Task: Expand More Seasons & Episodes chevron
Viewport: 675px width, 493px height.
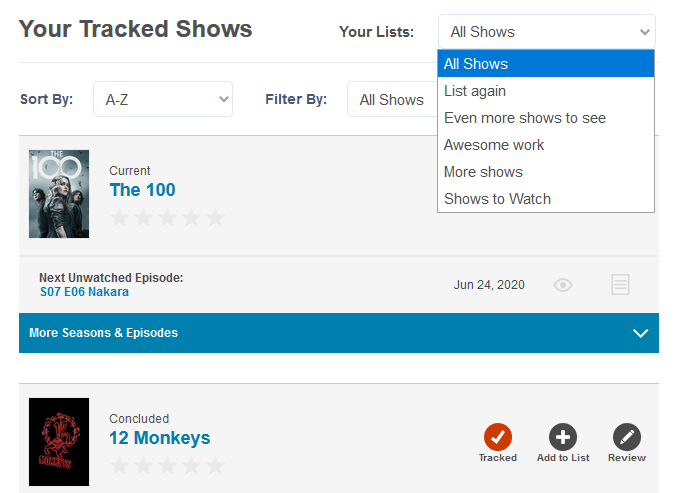Action: pyautogui.click(x=641, y=333)
